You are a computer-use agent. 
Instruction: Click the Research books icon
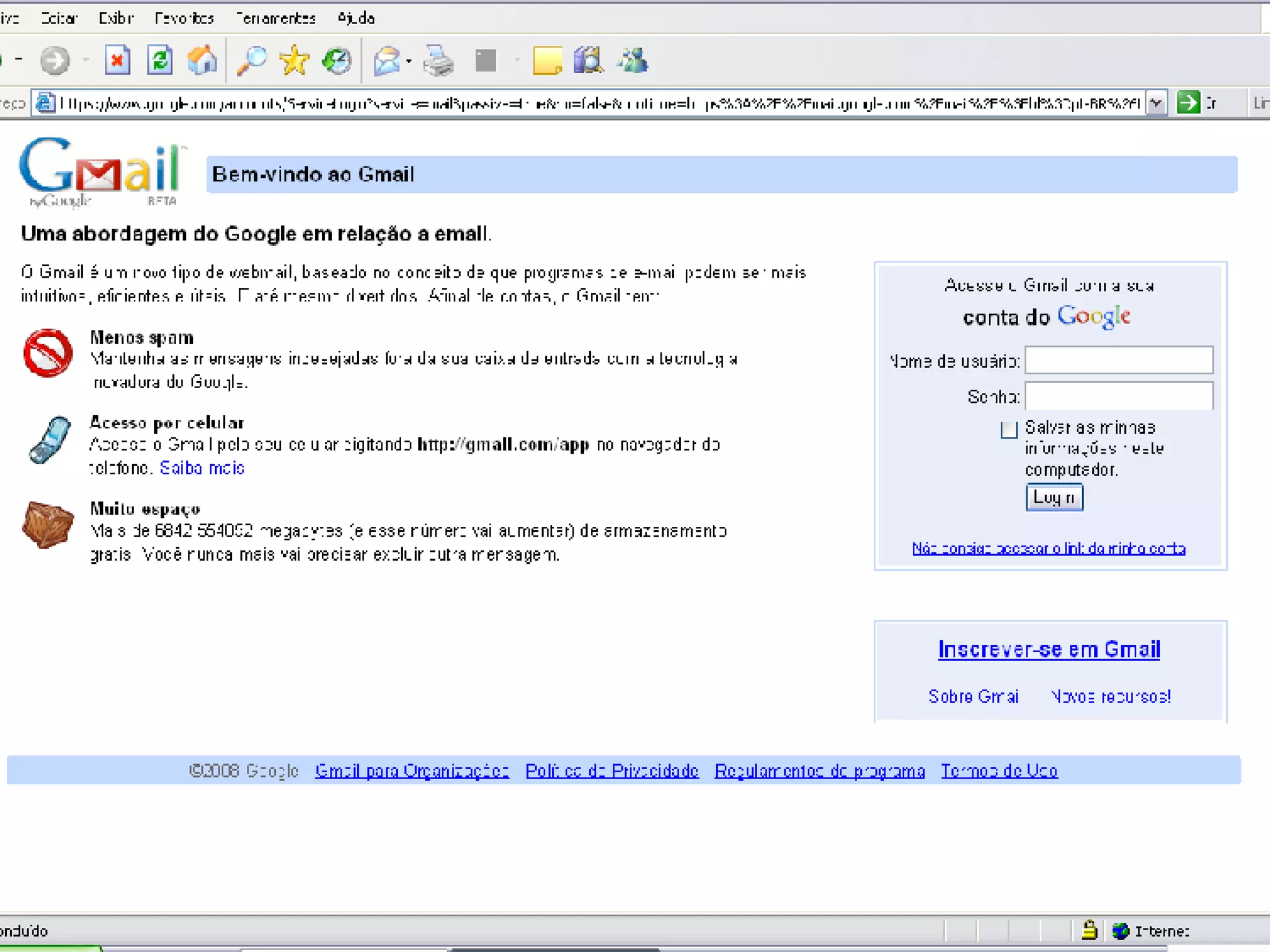click(x=588, y=61)
